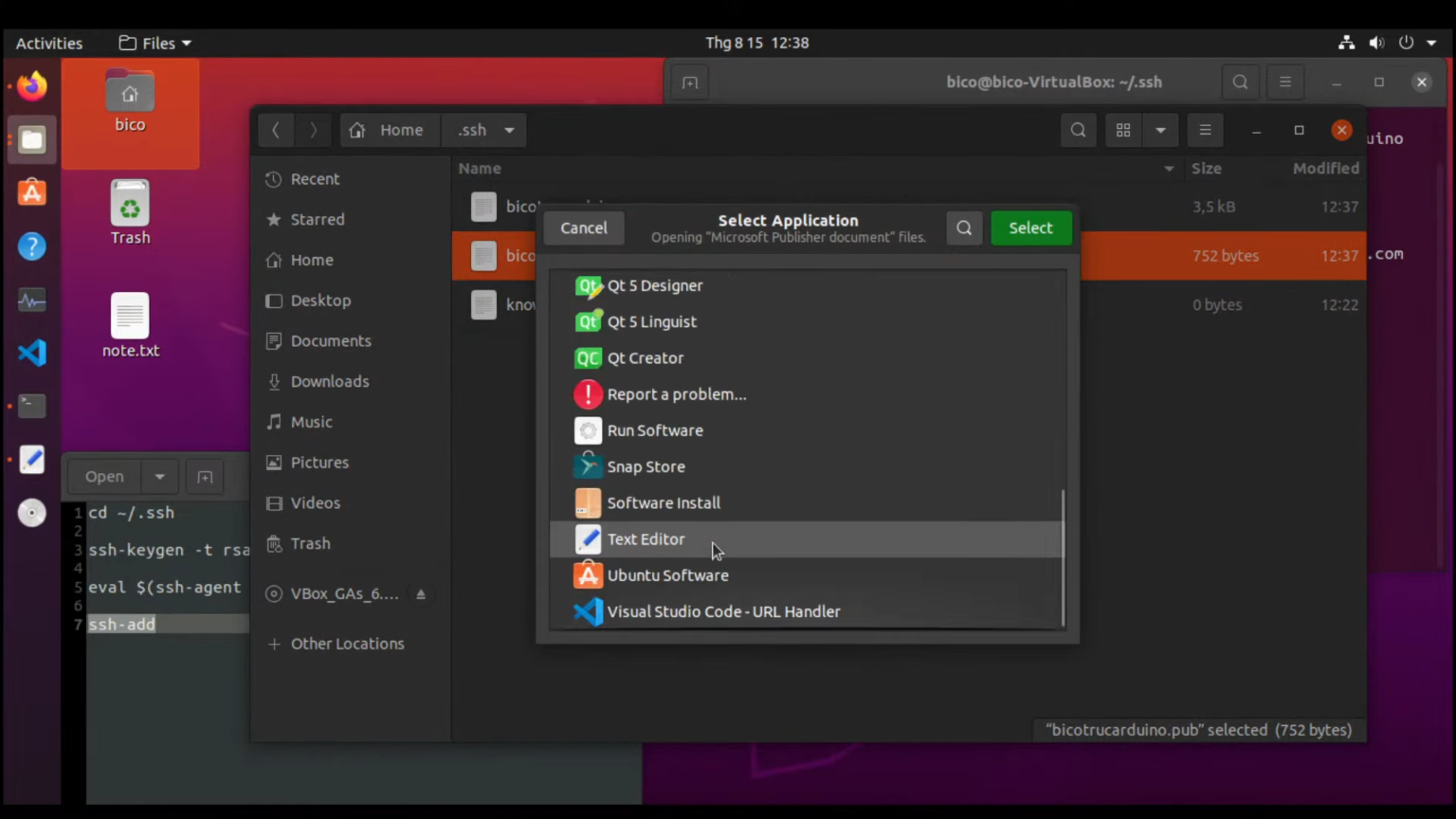Viewport: 1456px width, 819px height.
Task: Choose Snap Store as the application
Action: click(646, 465)
